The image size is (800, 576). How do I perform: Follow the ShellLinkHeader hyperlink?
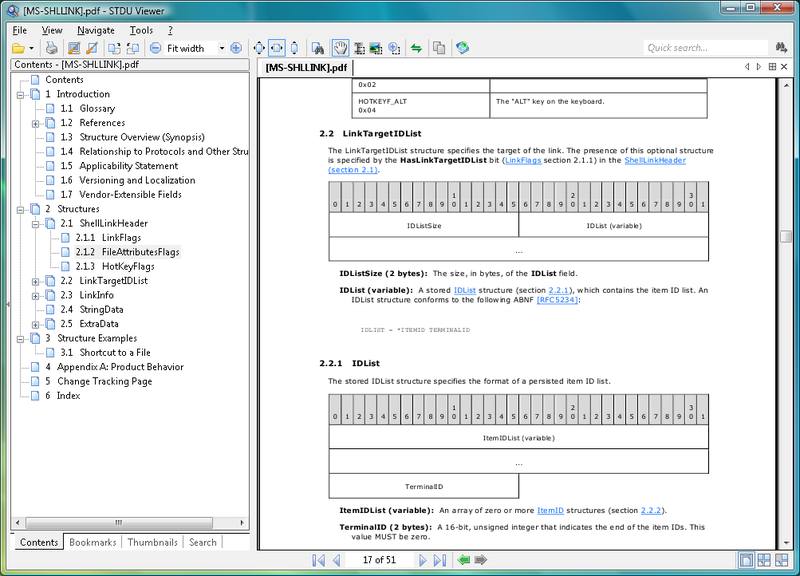coord(655,160)
